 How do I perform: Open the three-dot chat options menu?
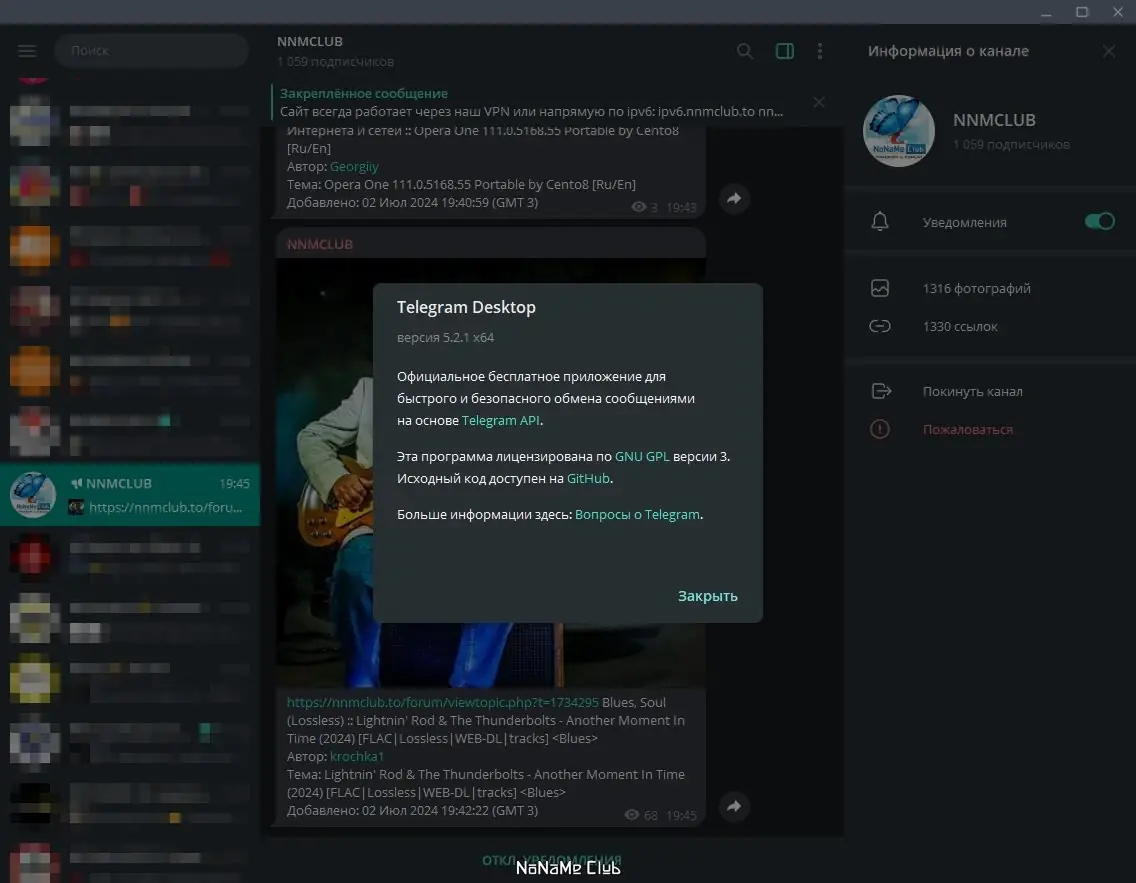pyautogui.click(x=820, y=51)
